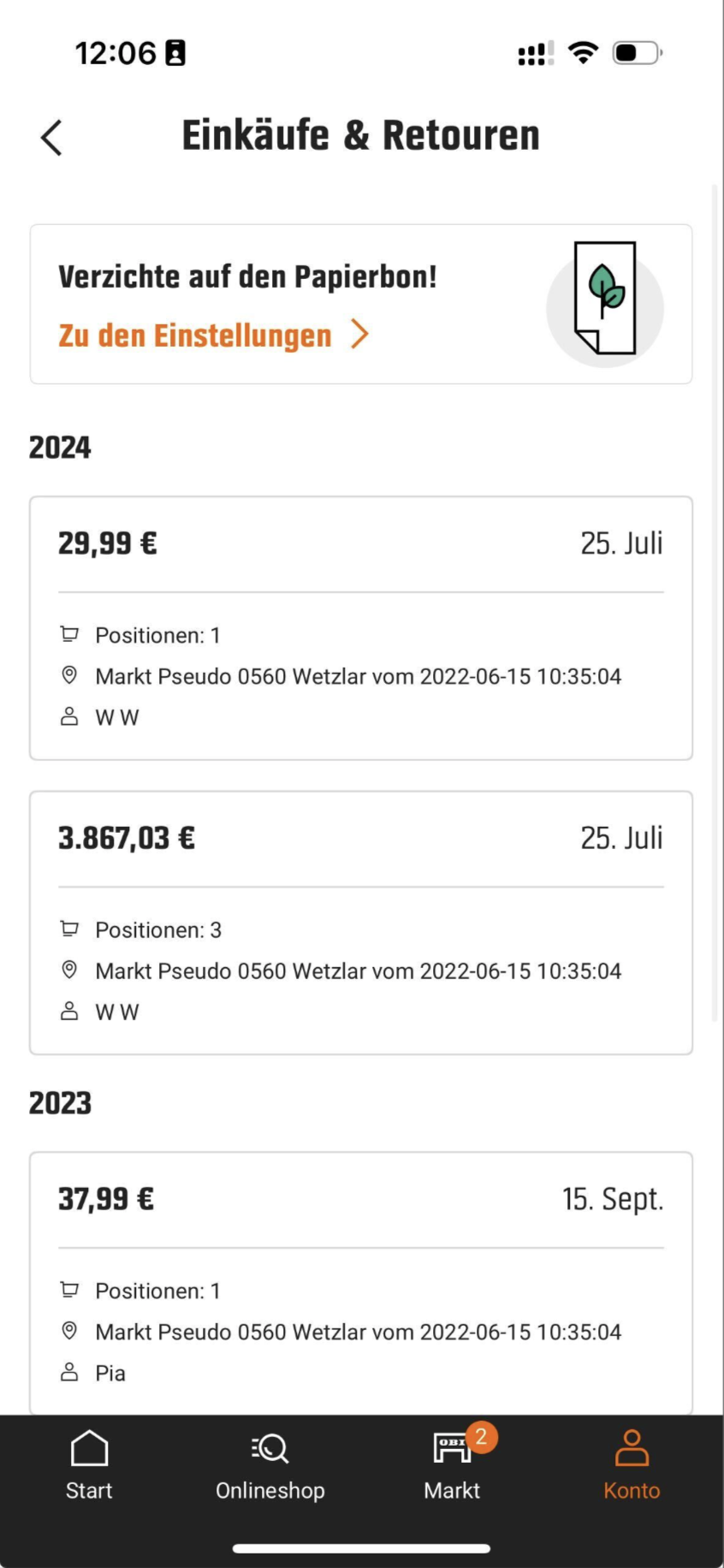Tap the home indicator bar at bottom
Image resolution: width=724 pixels, height=1568 pixels.
coord(361,1547)
